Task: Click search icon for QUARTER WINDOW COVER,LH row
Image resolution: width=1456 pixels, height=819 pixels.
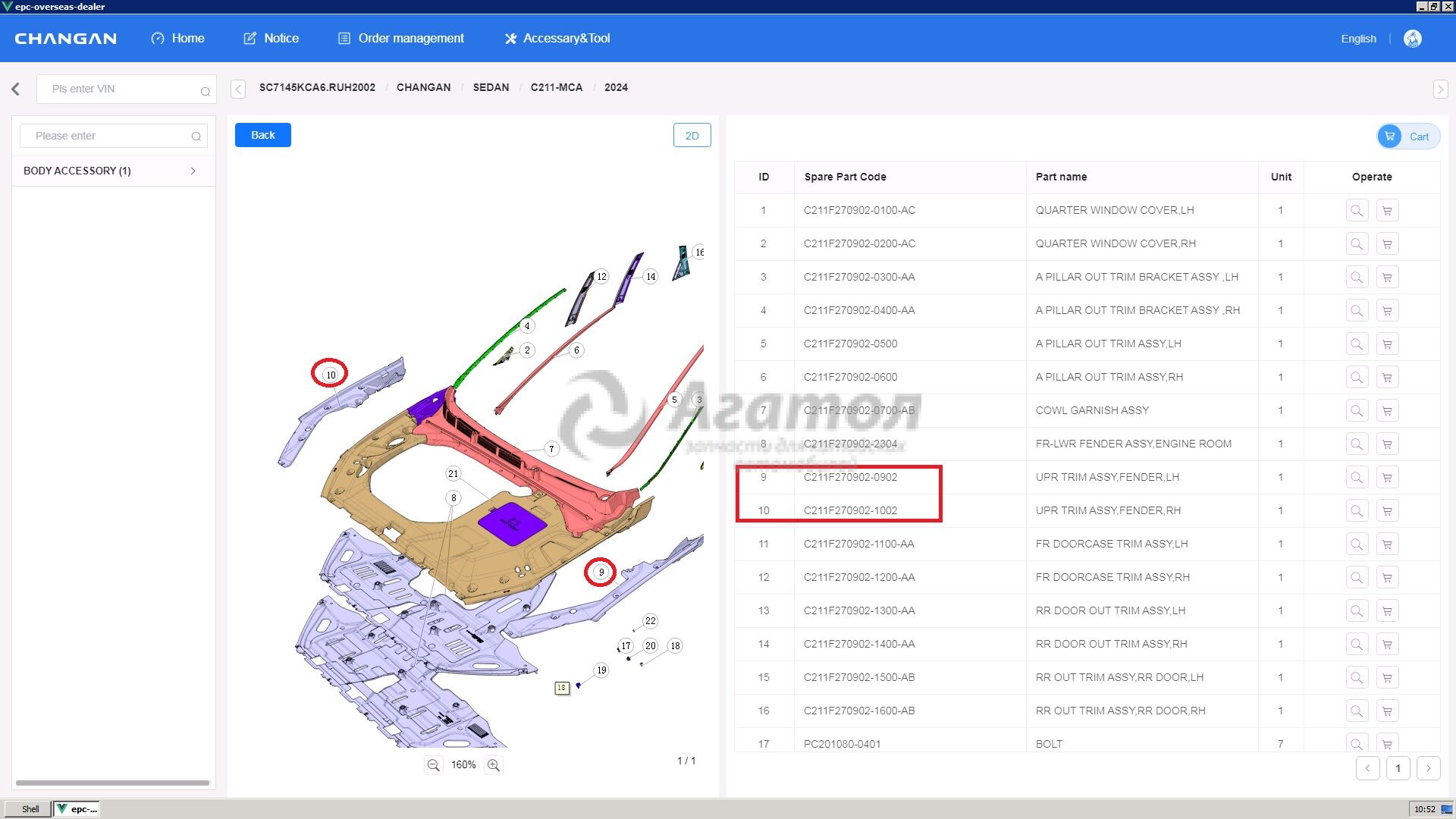Action: tap(1357, 210)
